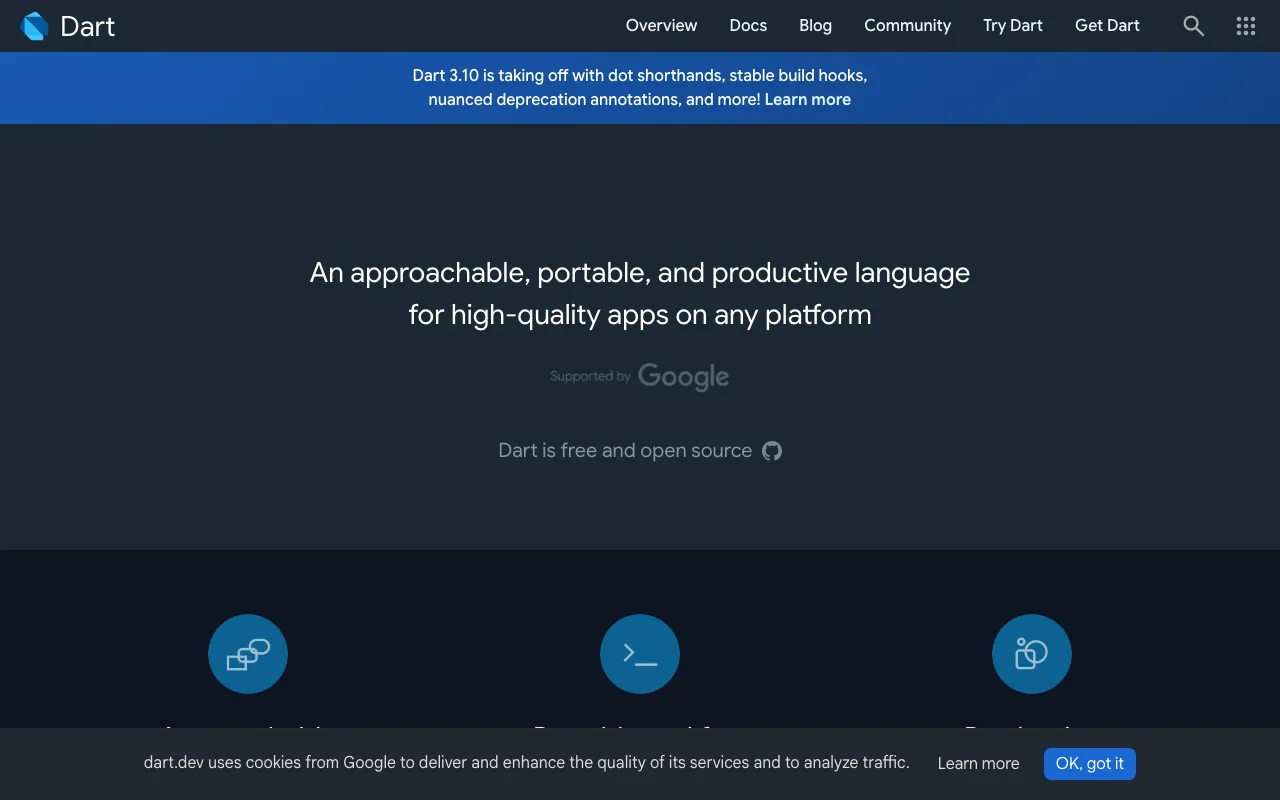Click the Portable platforms circle icon

click(1031, 654)
